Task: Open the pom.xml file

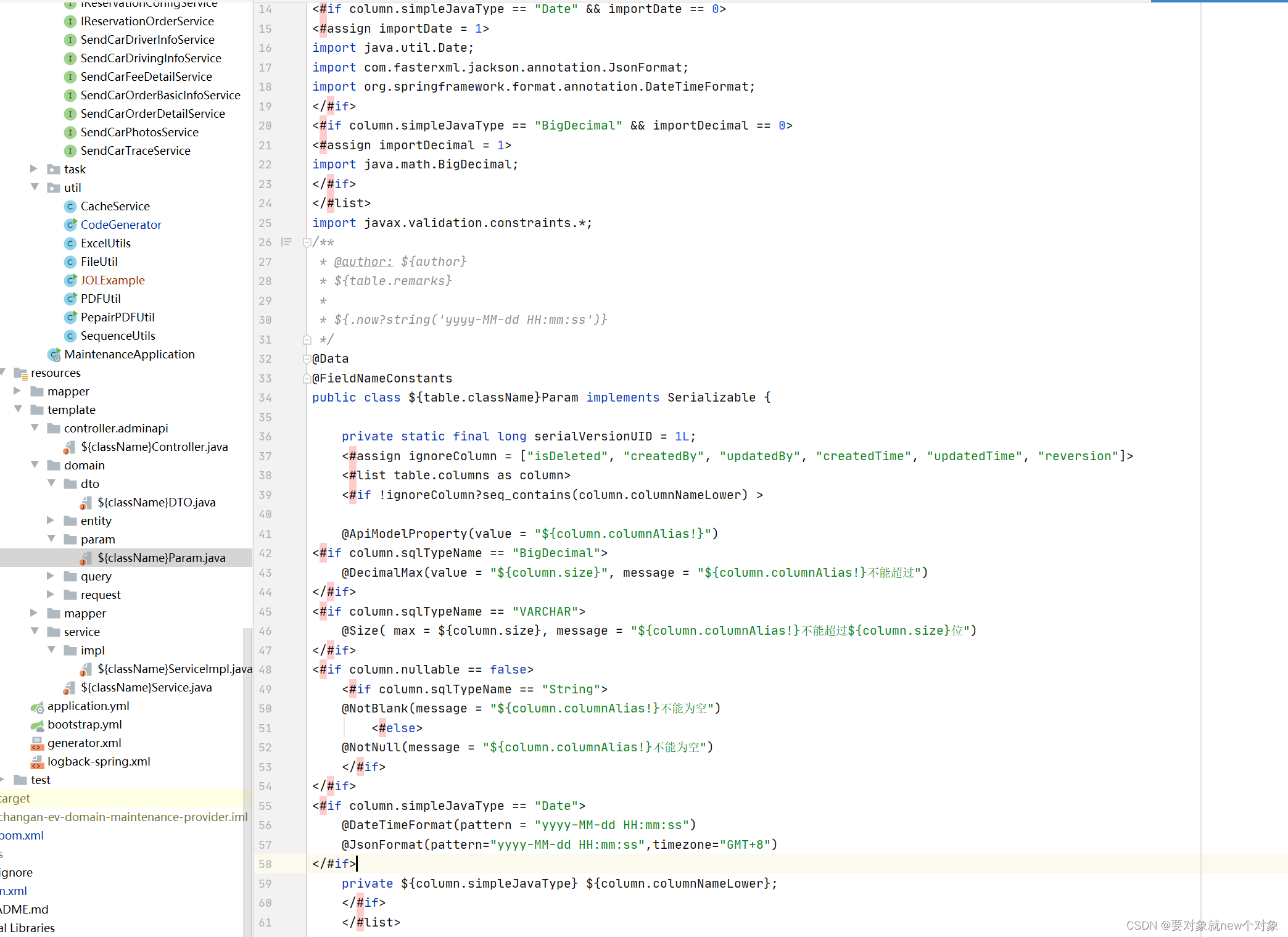Action: [22, 836]
